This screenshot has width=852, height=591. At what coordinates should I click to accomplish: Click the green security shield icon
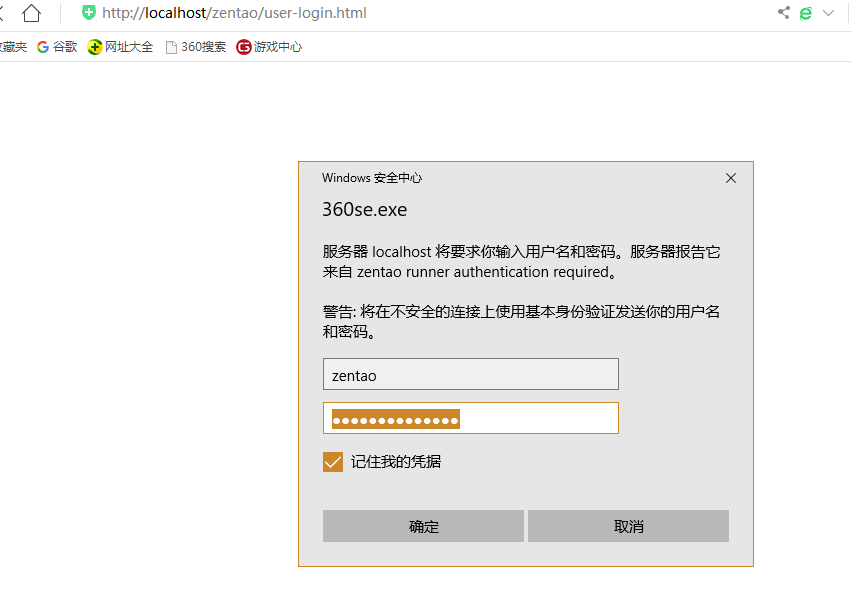pos(89,13)
